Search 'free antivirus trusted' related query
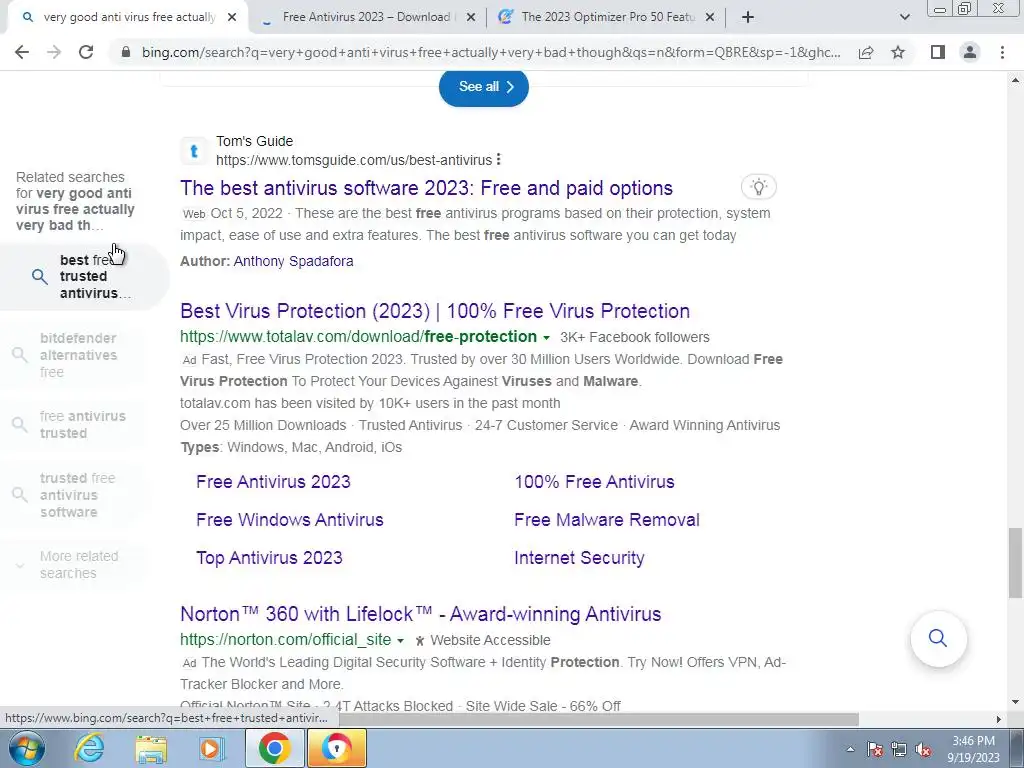The image size is (1024, 768). 72,424
